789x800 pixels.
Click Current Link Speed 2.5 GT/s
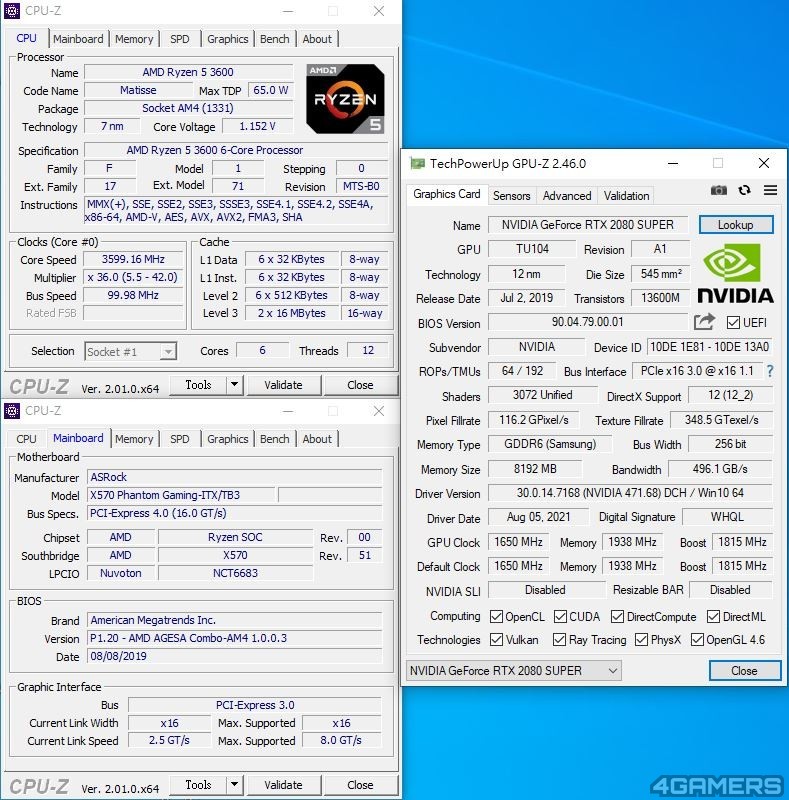tap(169, 740)
